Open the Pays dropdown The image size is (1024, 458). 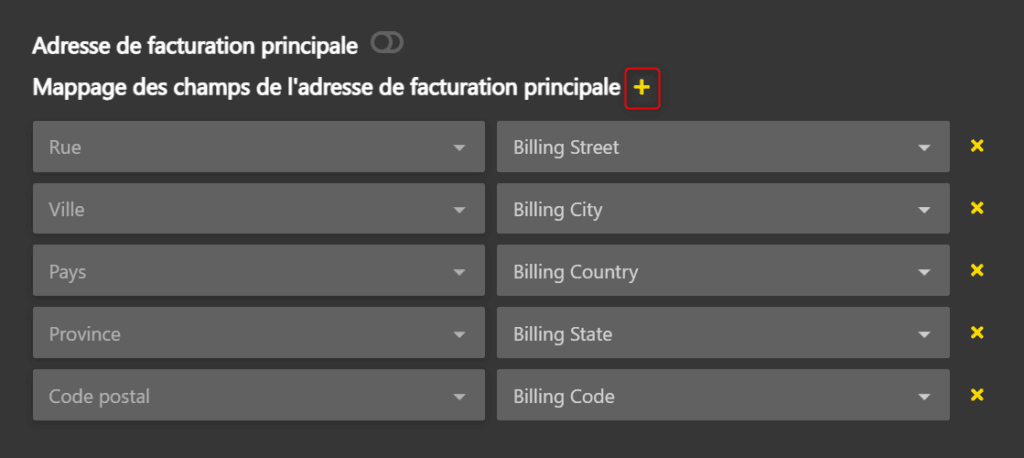(x=258, y=271)
